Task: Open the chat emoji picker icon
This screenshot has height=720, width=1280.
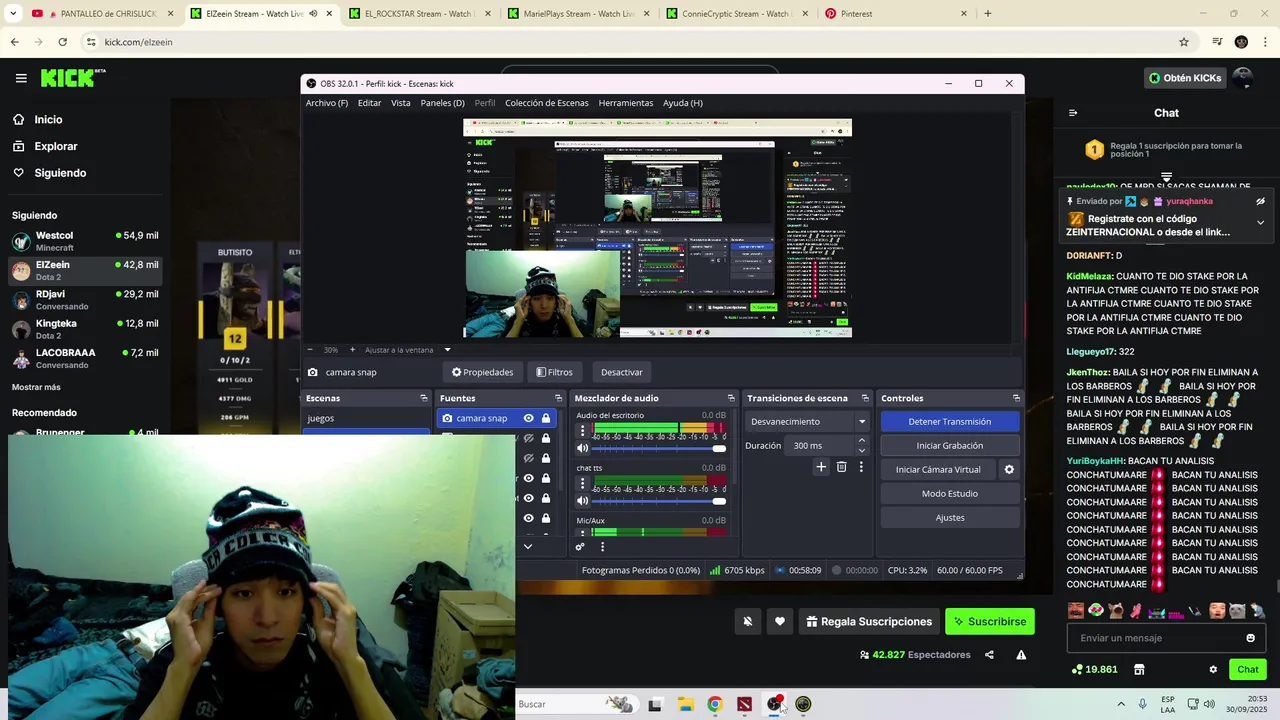Action: coord(1250,638)
